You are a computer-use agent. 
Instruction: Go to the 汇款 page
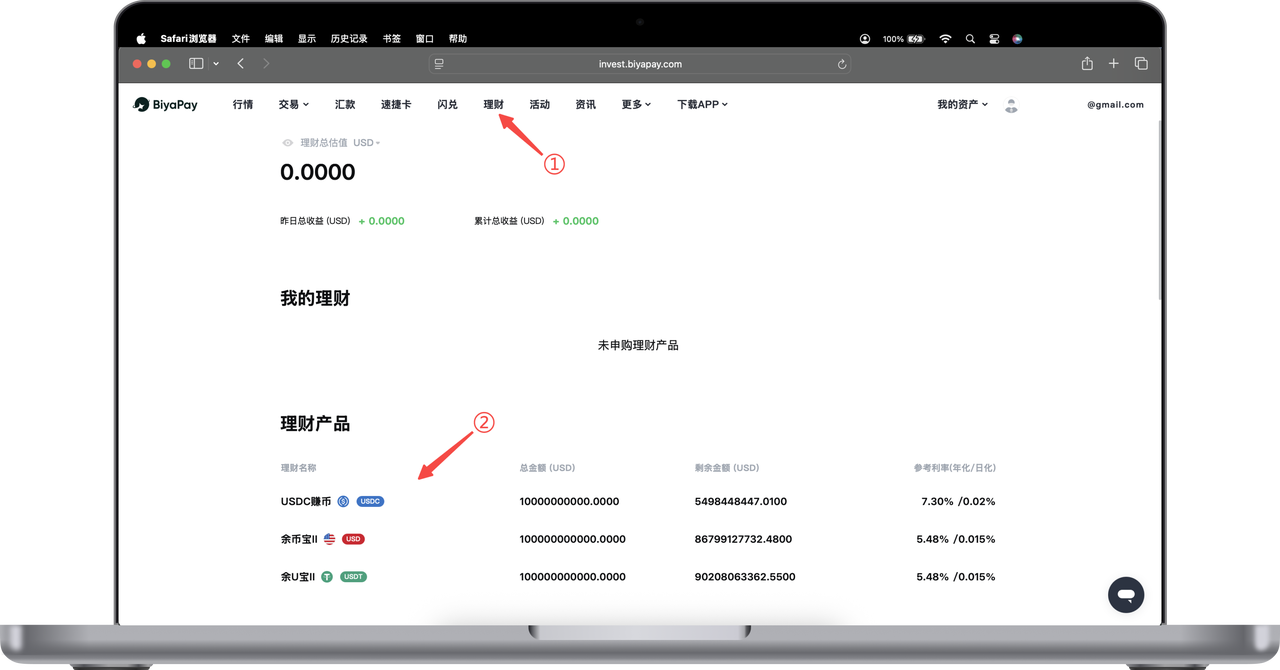(x=345, y=105)
